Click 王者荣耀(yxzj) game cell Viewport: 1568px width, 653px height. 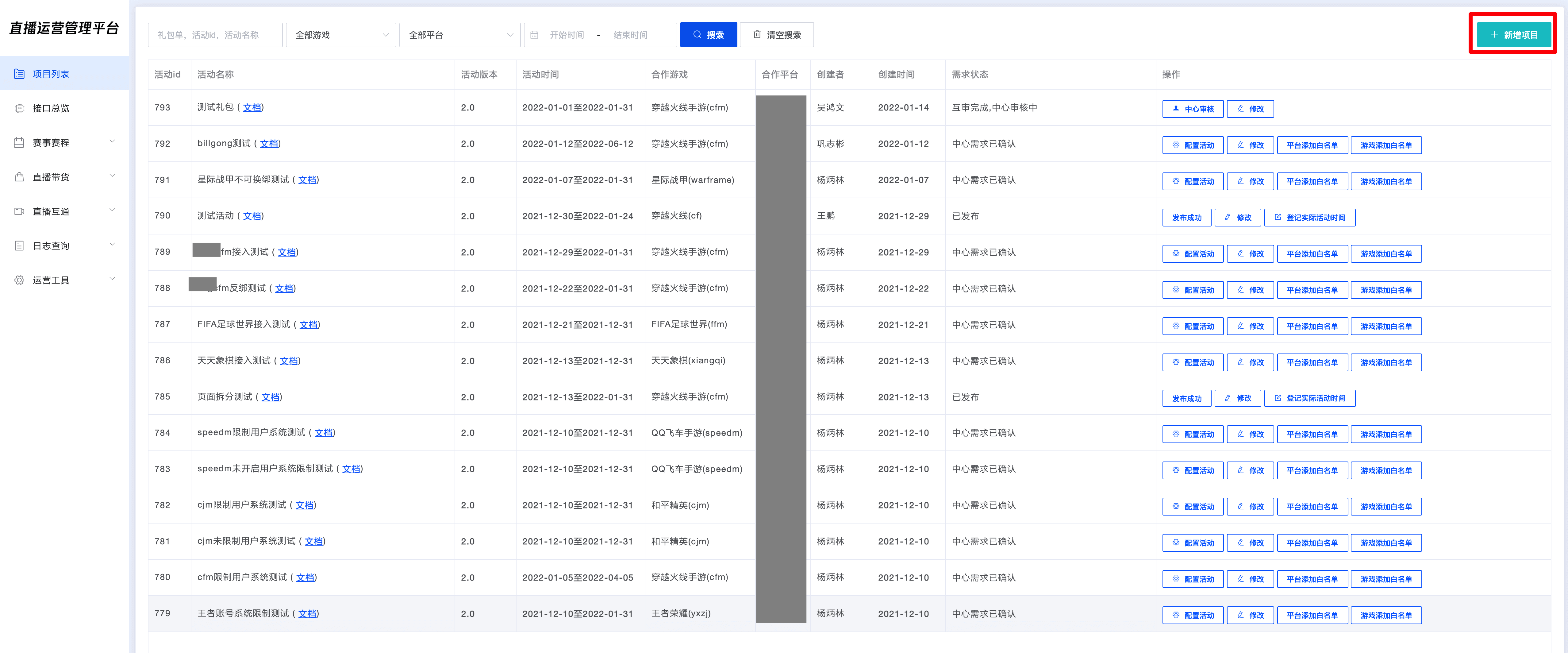coord(681,614)
